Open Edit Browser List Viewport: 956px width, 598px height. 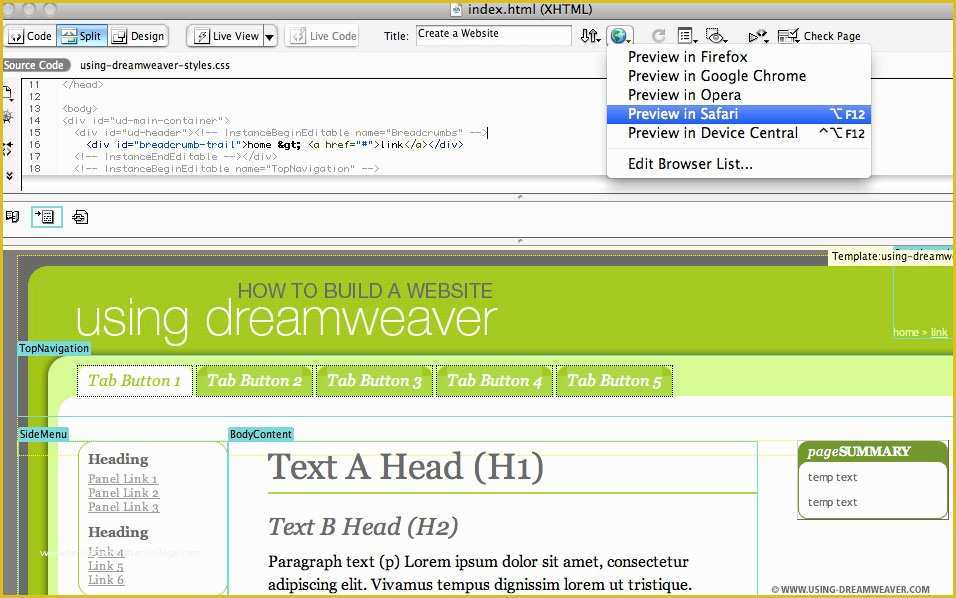point(738,163)
